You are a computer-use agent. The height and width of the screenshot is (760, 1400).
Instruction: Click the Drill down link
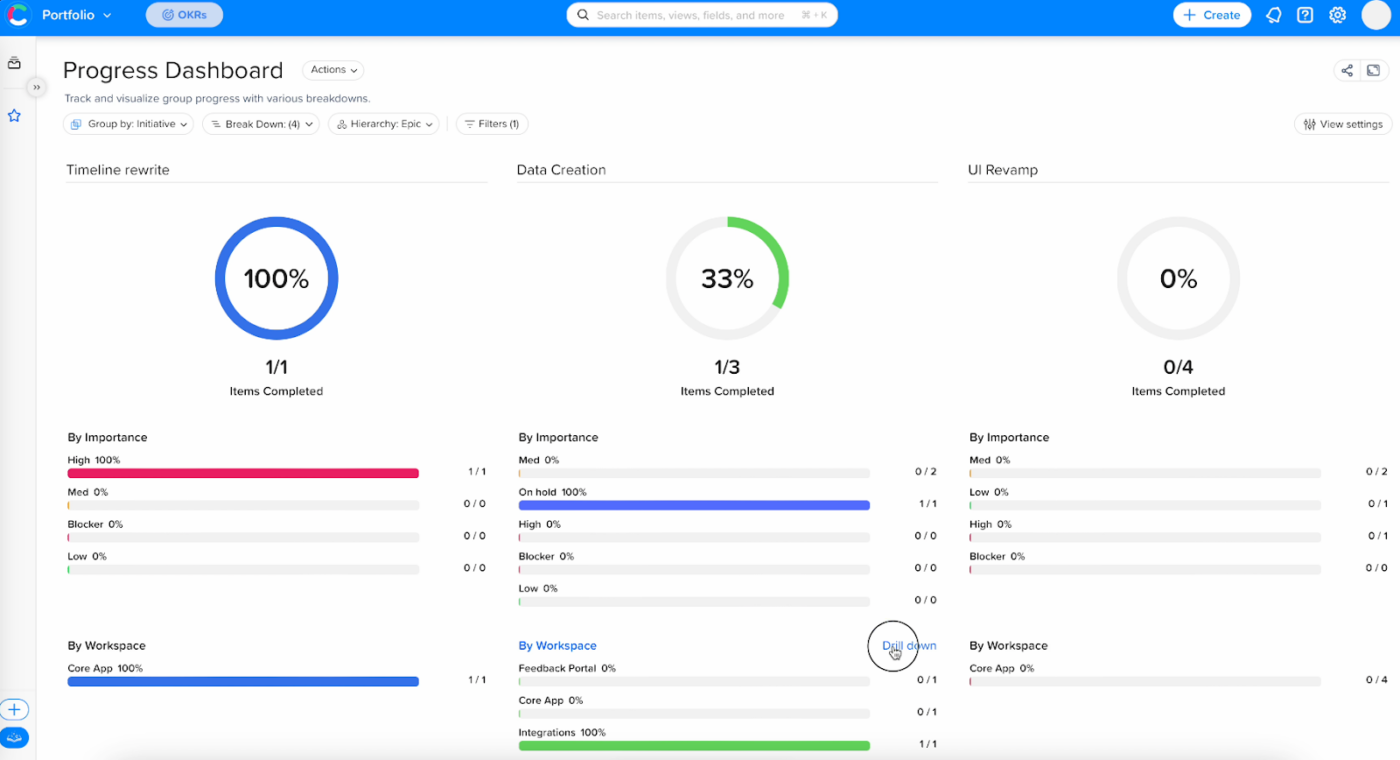click(909, 646)
